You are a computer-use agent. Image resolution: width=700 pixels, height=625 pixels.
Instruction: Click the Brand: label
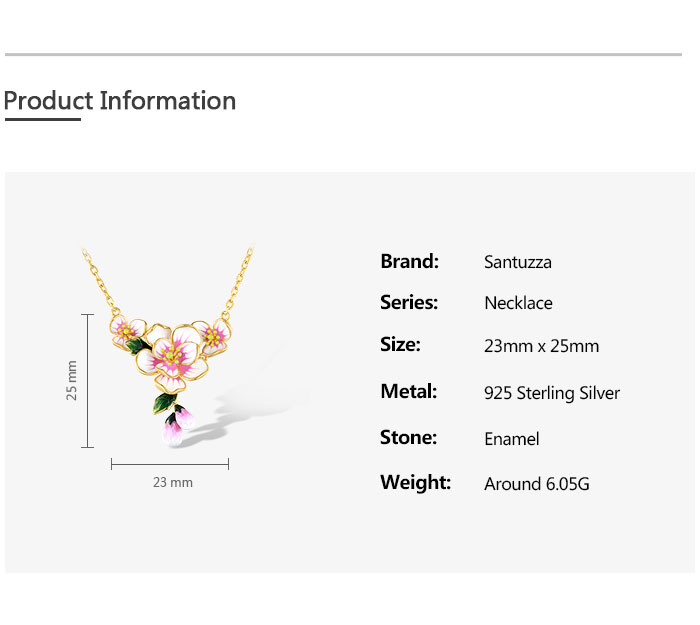pos(409,262)
